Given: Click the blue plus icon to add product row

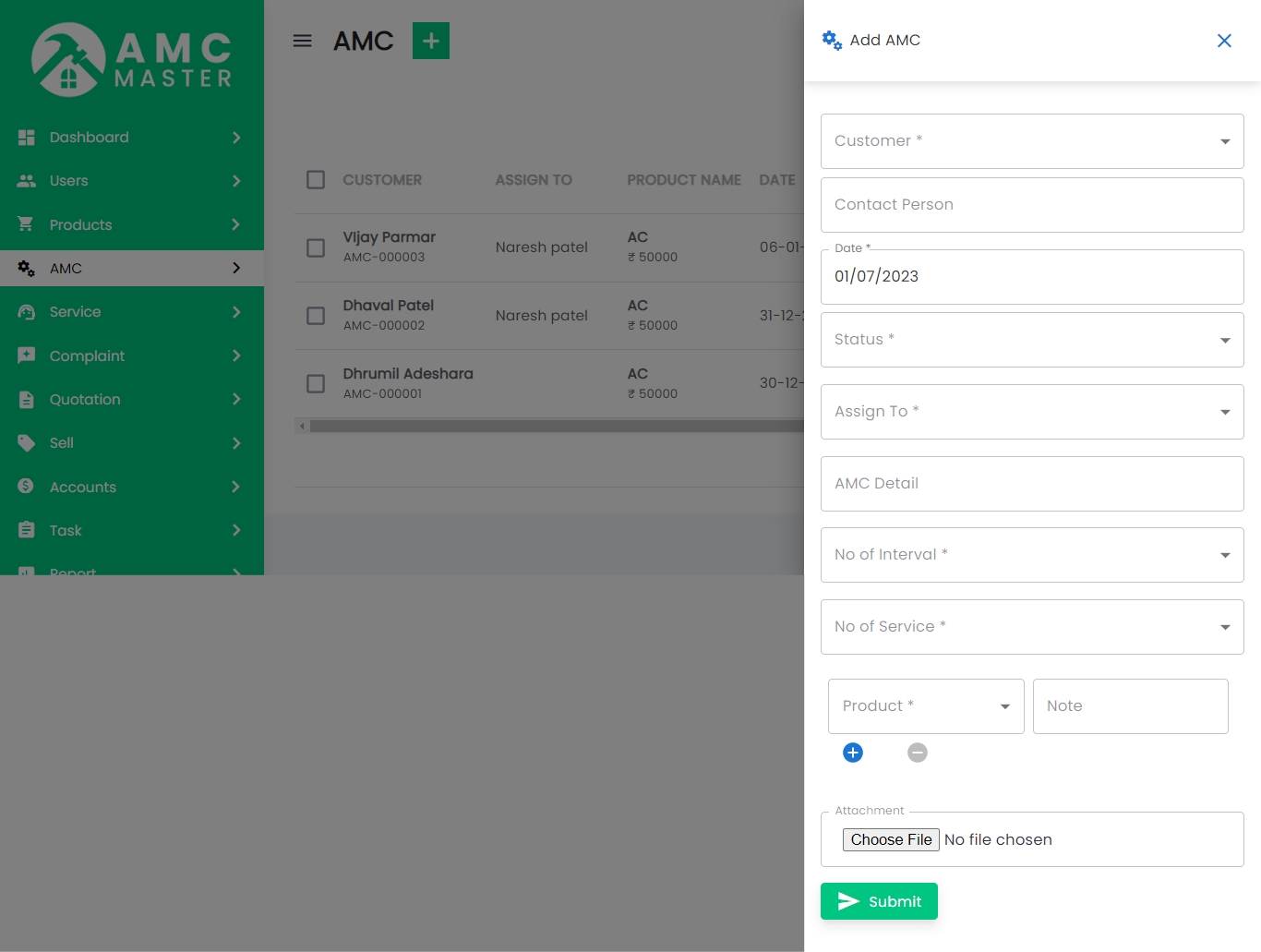Looking at the screenshot, I should 852,753.
